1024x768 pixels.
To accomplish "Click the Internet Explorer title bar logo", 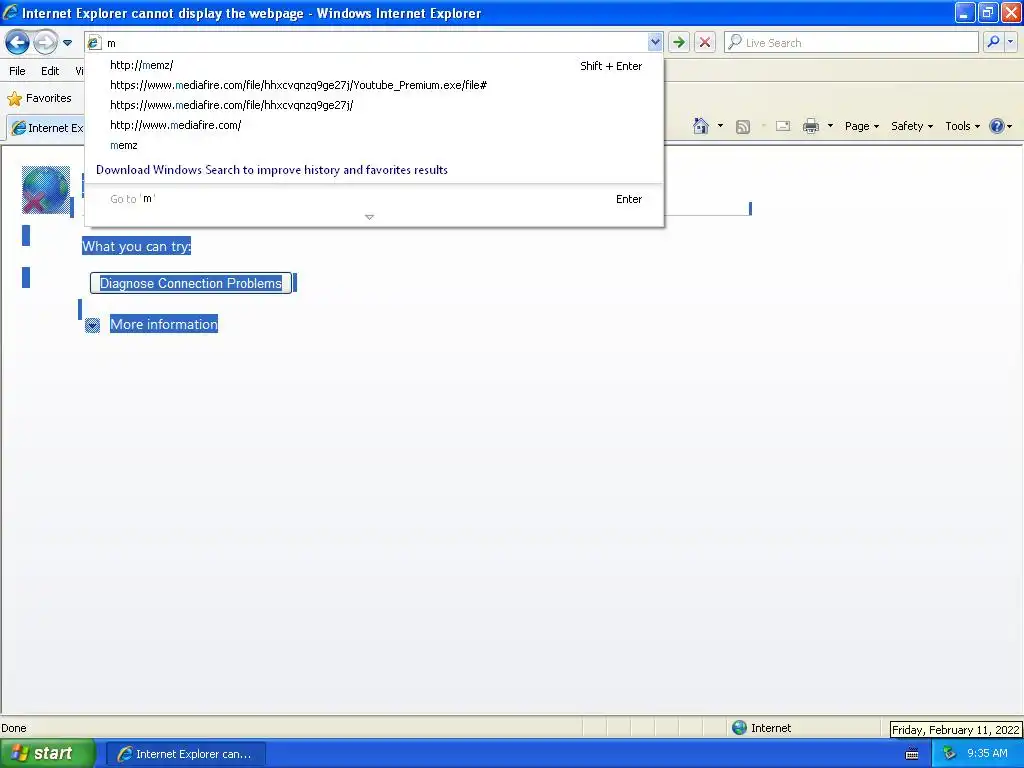I will pos(10,12).
